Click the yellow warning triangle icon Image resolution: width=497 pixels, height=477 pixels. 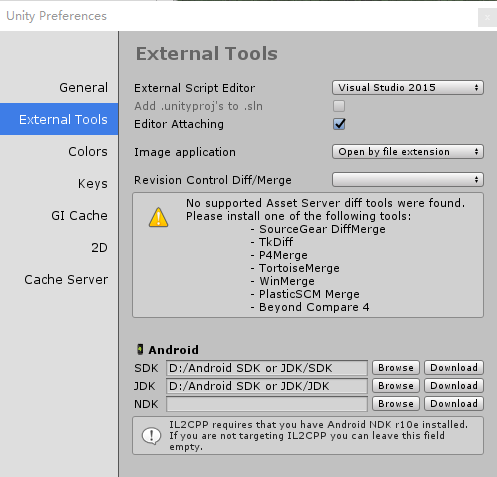coord(158,217)
